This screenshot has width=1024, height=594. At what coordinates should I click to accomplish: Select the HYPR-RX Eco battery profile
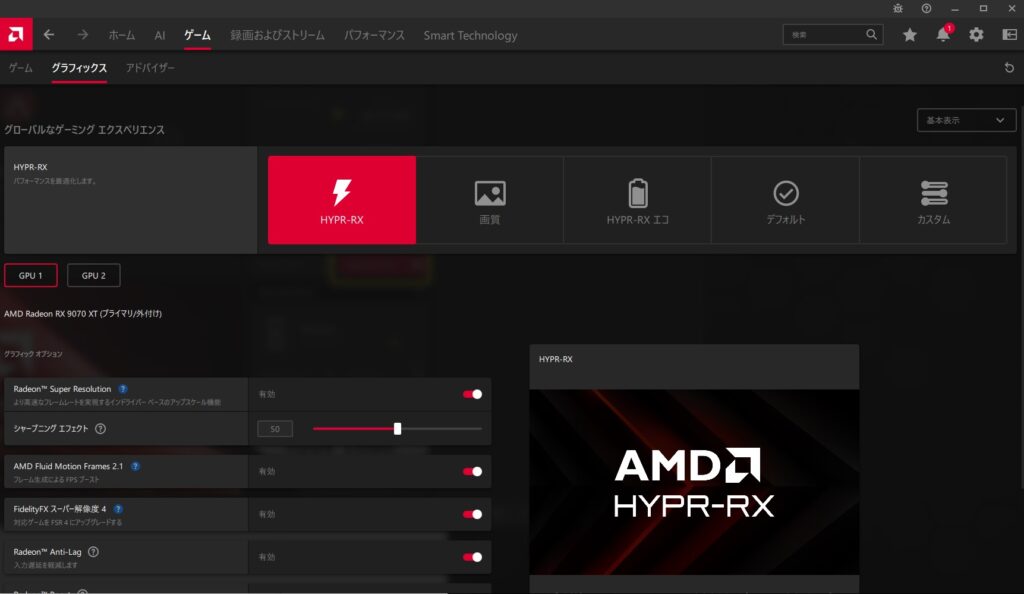coord(637,200)
